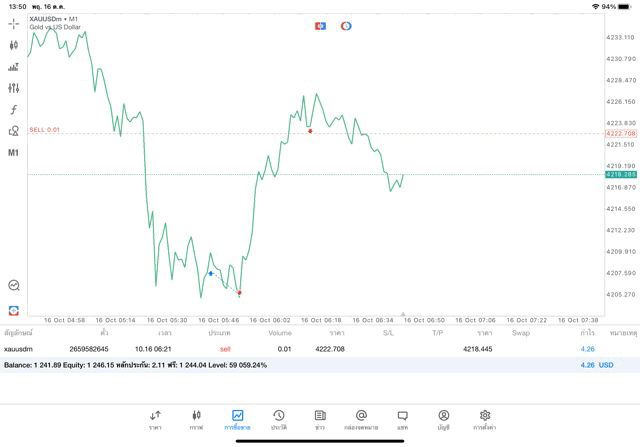Screen dimensions: 640x447
Task: Open the กล่องจดหมาย mailbox tab
Action: point(361,419)
